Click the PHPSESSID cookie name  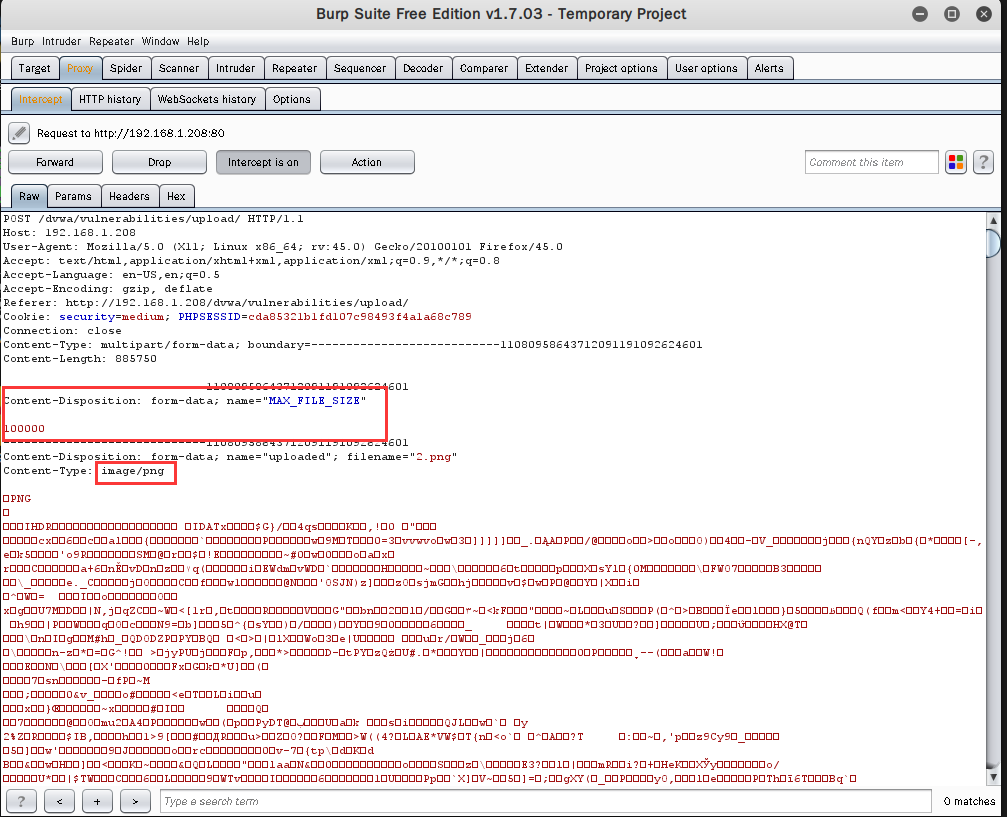coord(209,317)
